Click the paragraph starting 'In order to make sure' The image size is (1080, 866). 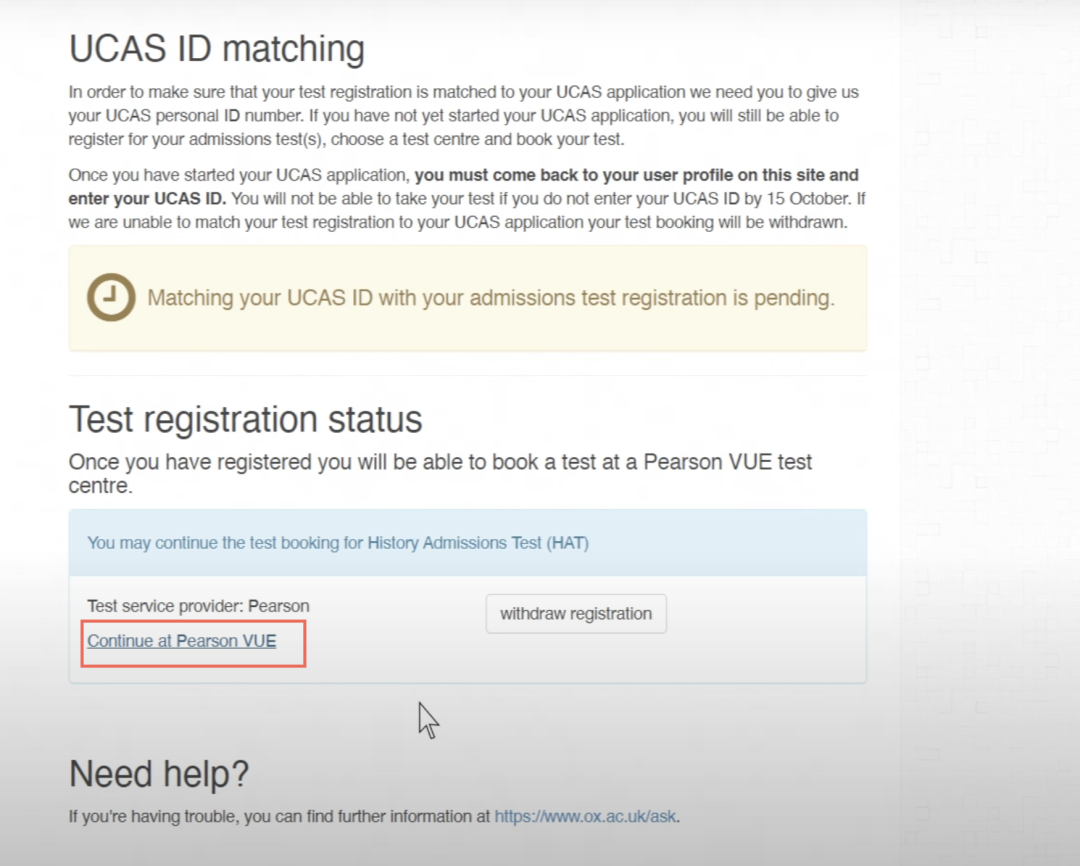point(464,116)
